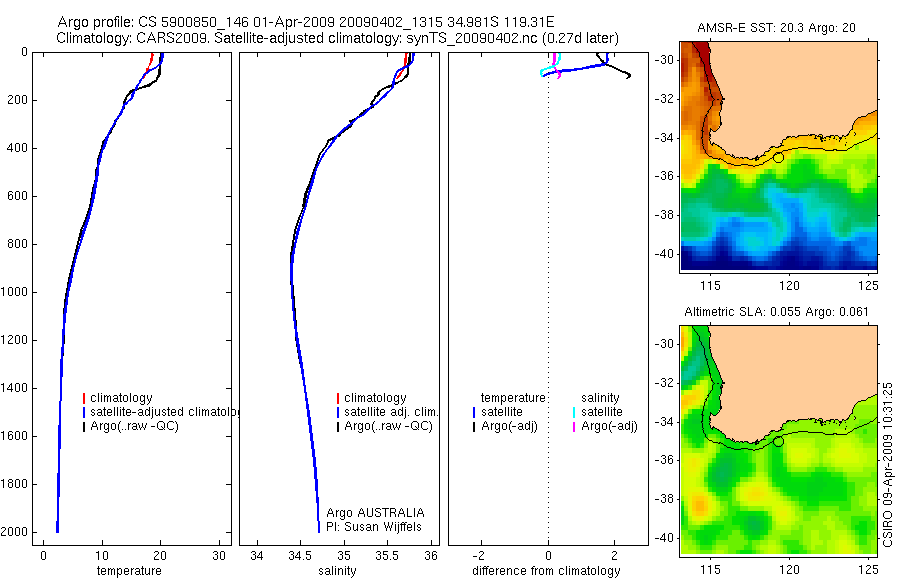
Task: Click the 'difference from climatology' axis label
Action: pyautogui.click(x=546, y=571)
